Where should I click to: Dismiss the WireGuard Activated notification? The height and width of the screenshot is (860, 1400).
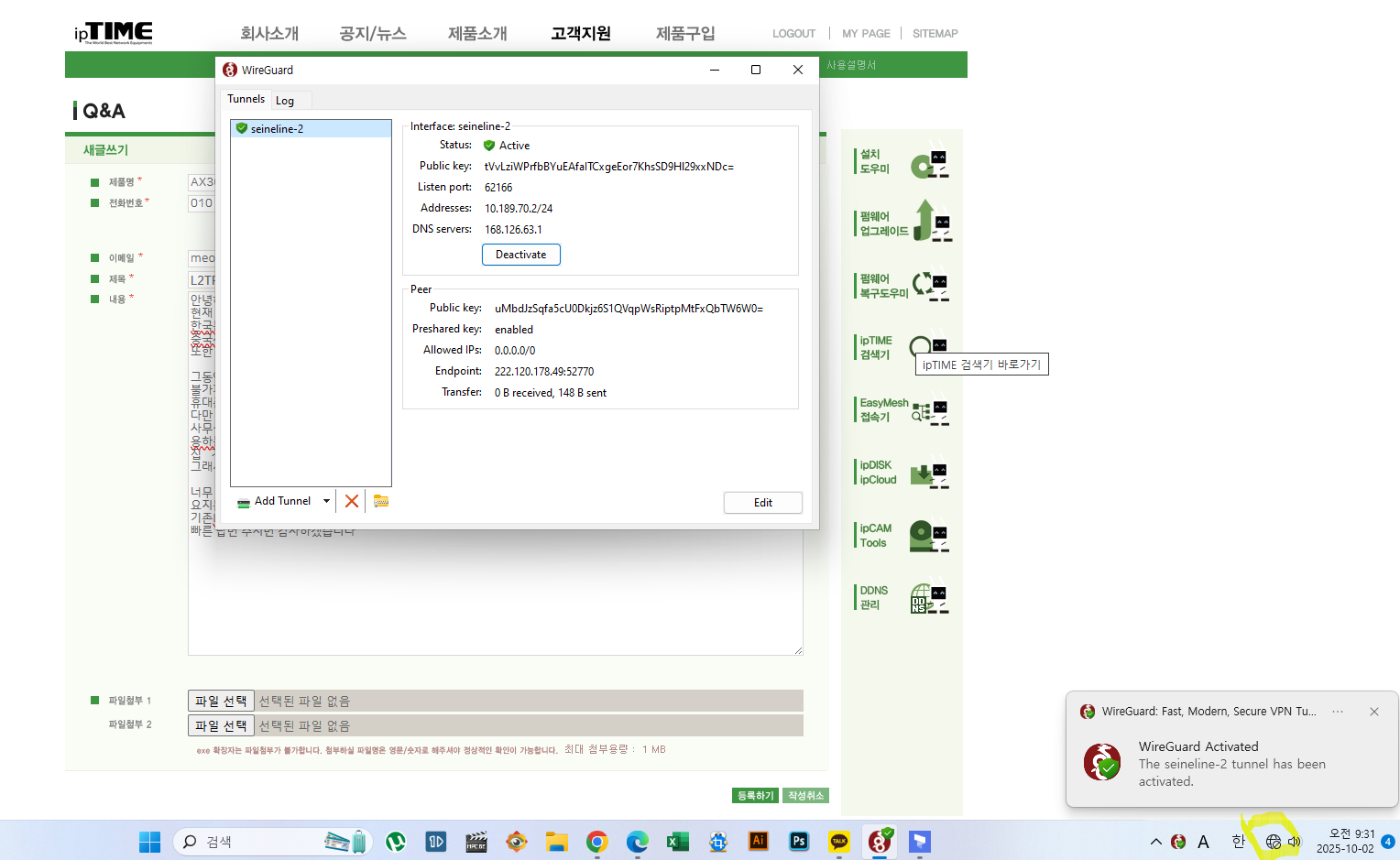pyautogui.click(x=1374, y=712)
